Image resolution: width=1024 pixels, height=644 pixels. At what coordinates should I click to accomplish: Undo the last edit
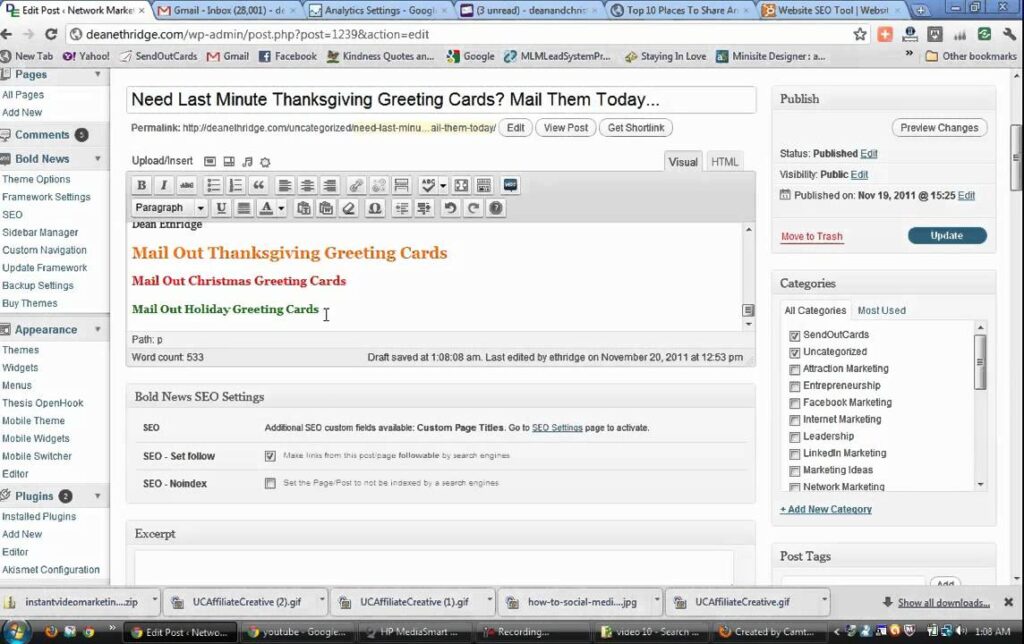tap(450, 208)
